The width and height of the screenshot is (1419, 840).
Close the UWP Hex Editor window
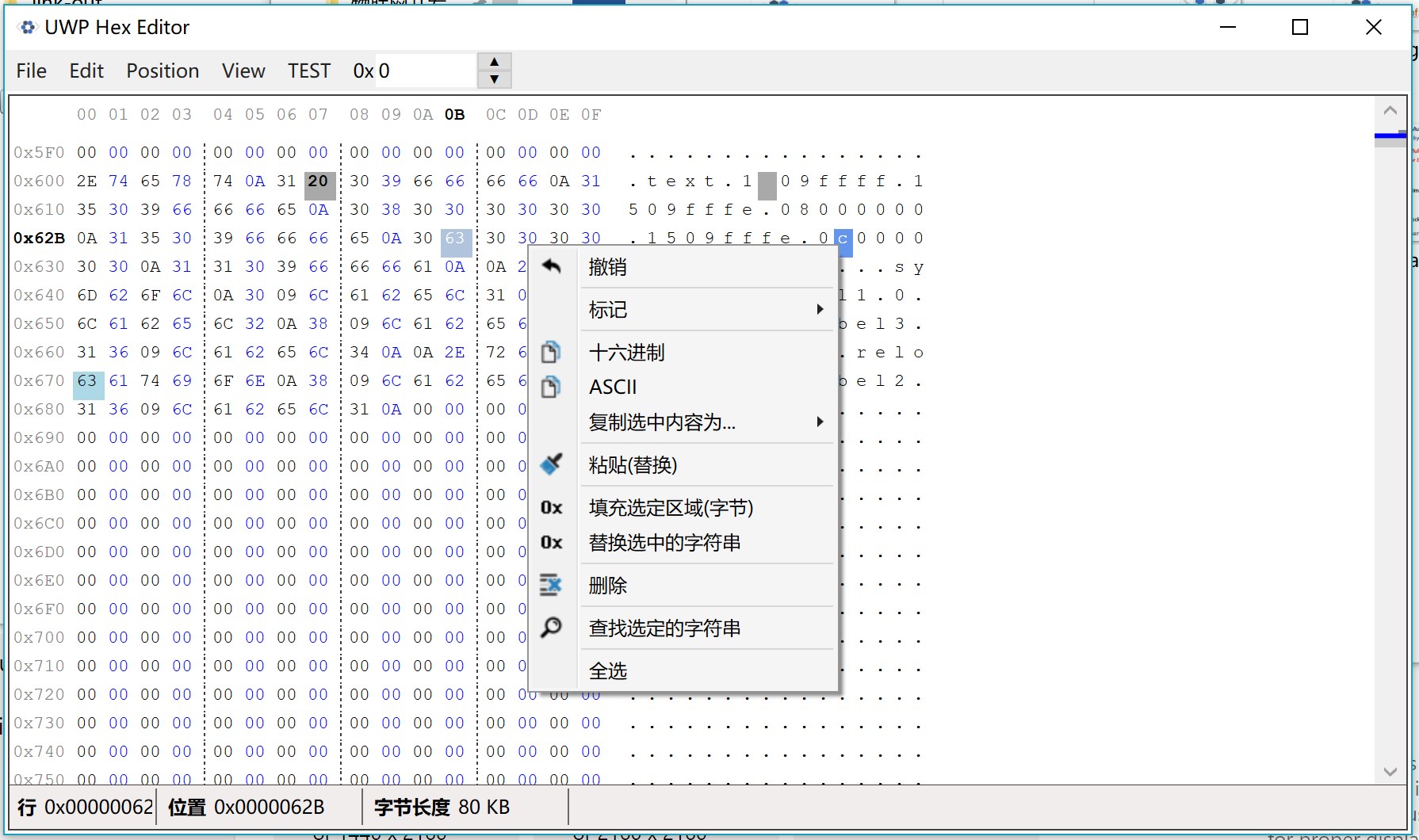[1374, 27]
